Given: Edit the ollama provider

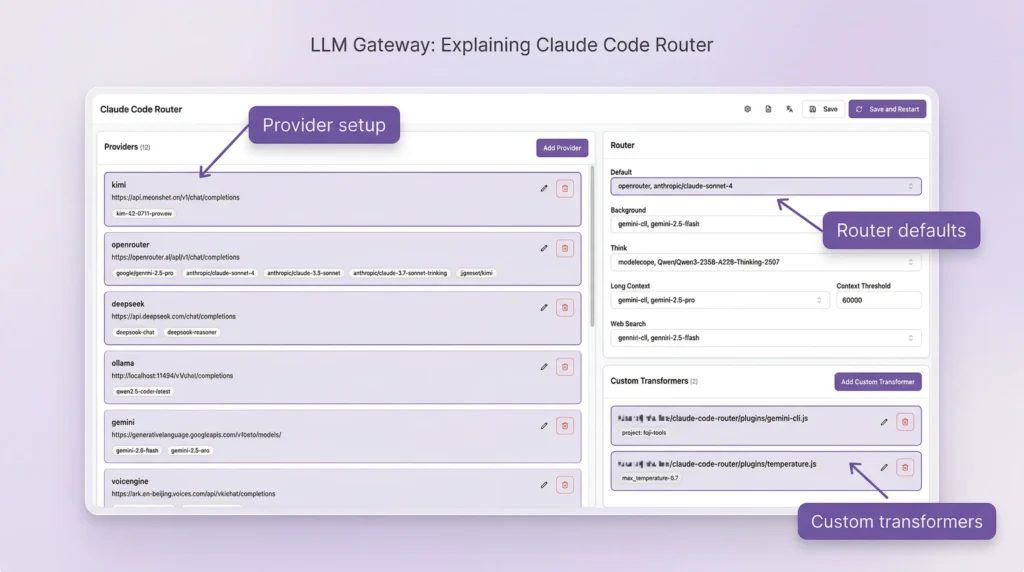Looking at the screenshot, I should [544, 367].
